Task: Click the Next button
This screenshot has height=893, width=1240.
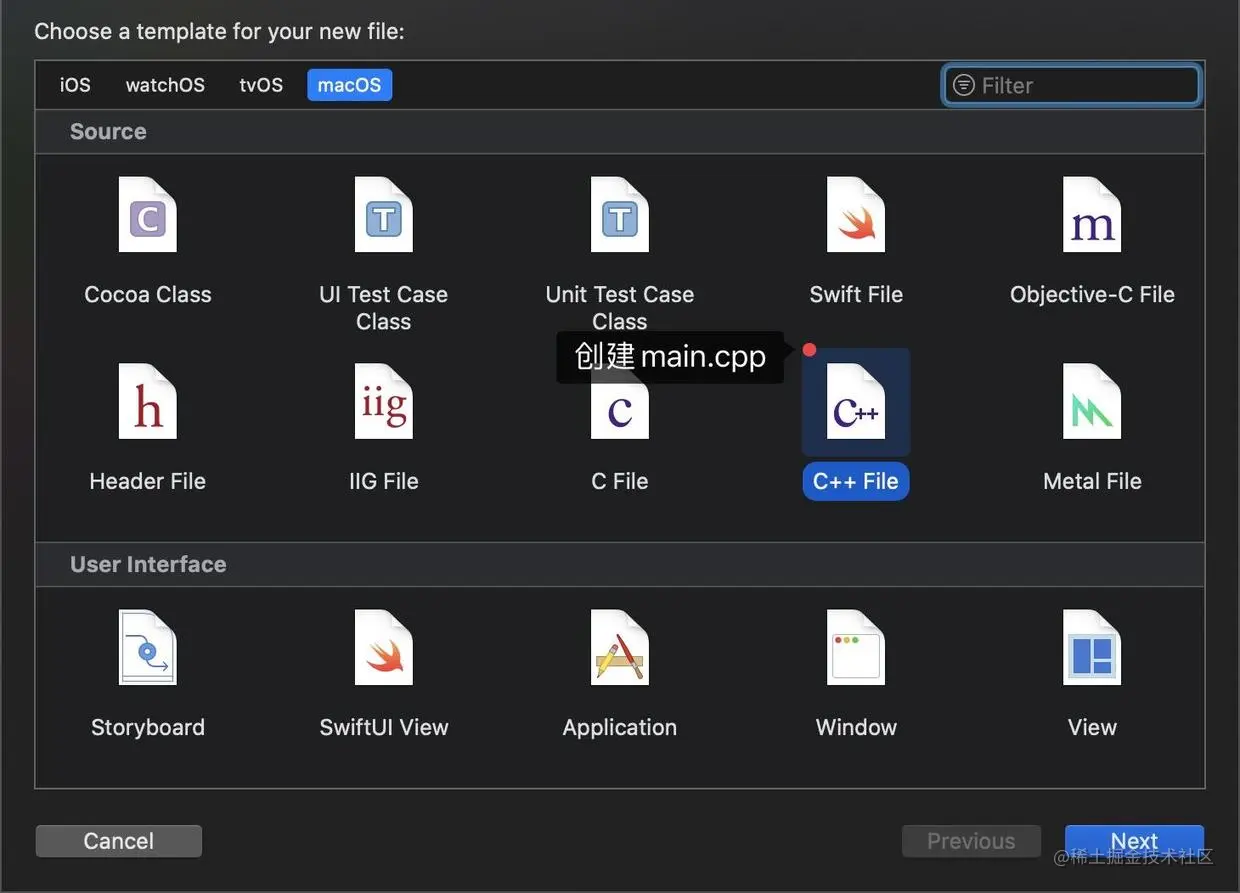Action: 1134,841
